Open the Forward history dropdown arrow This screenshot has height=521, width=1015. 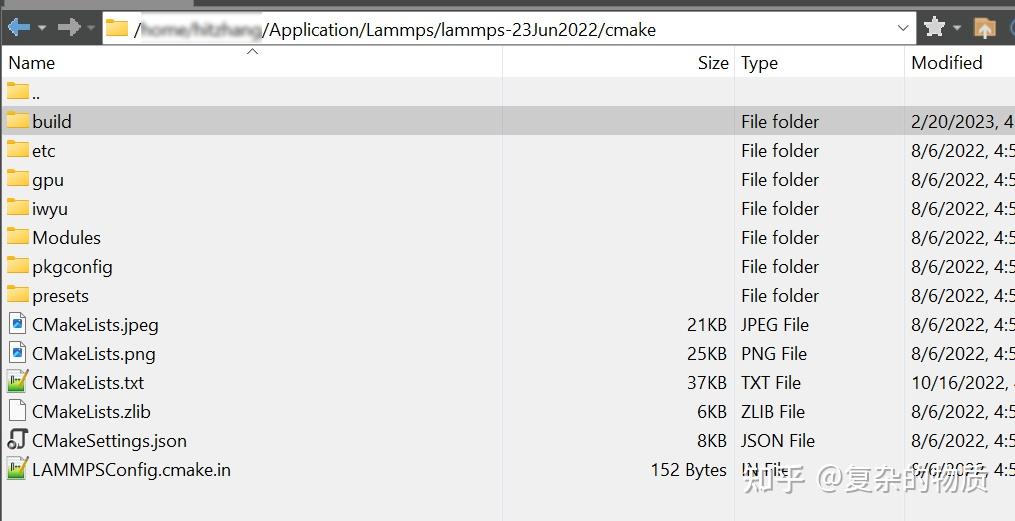click(91, 28)
